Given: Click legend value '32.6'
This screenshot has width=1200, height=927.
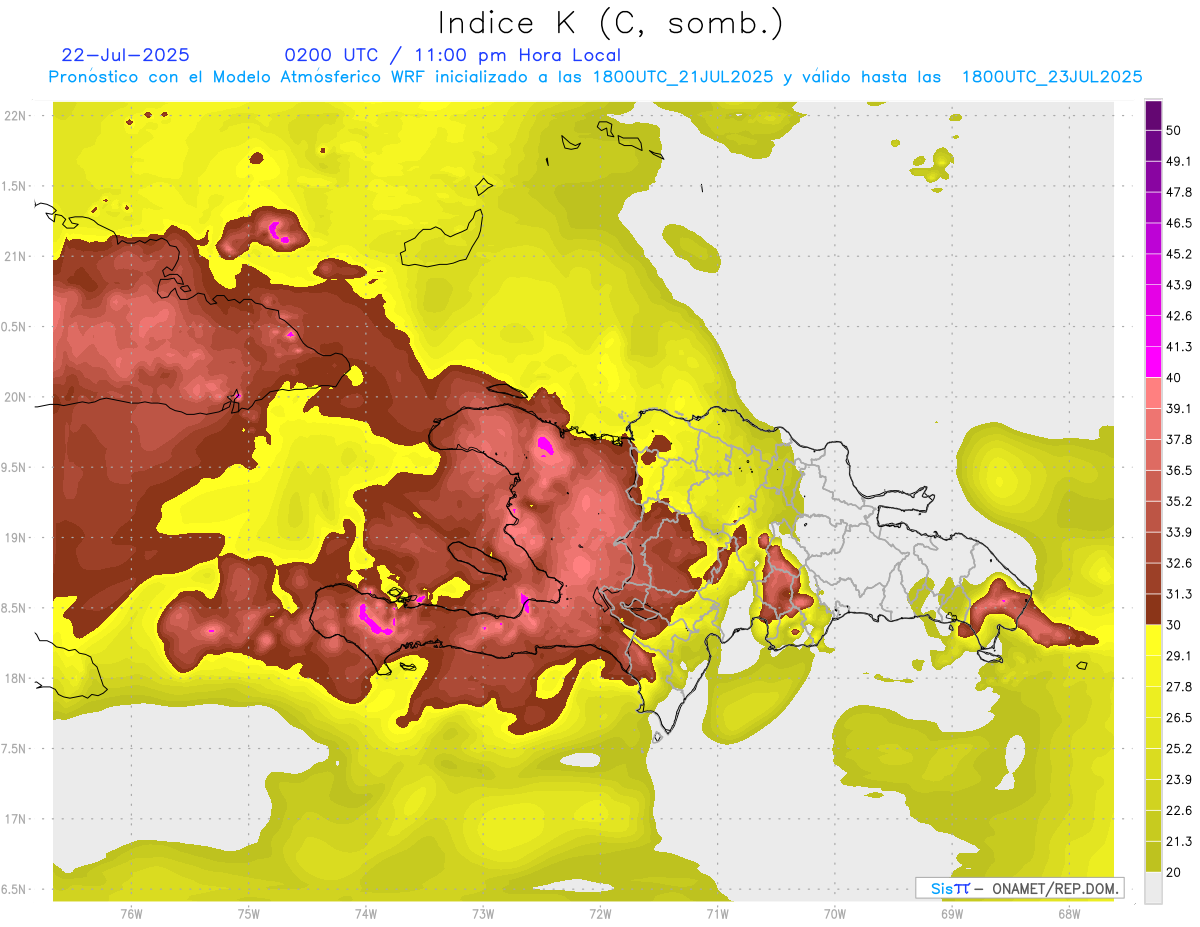Looking at the screenshot, I should pyautogui.click(x=1178, y=563).
